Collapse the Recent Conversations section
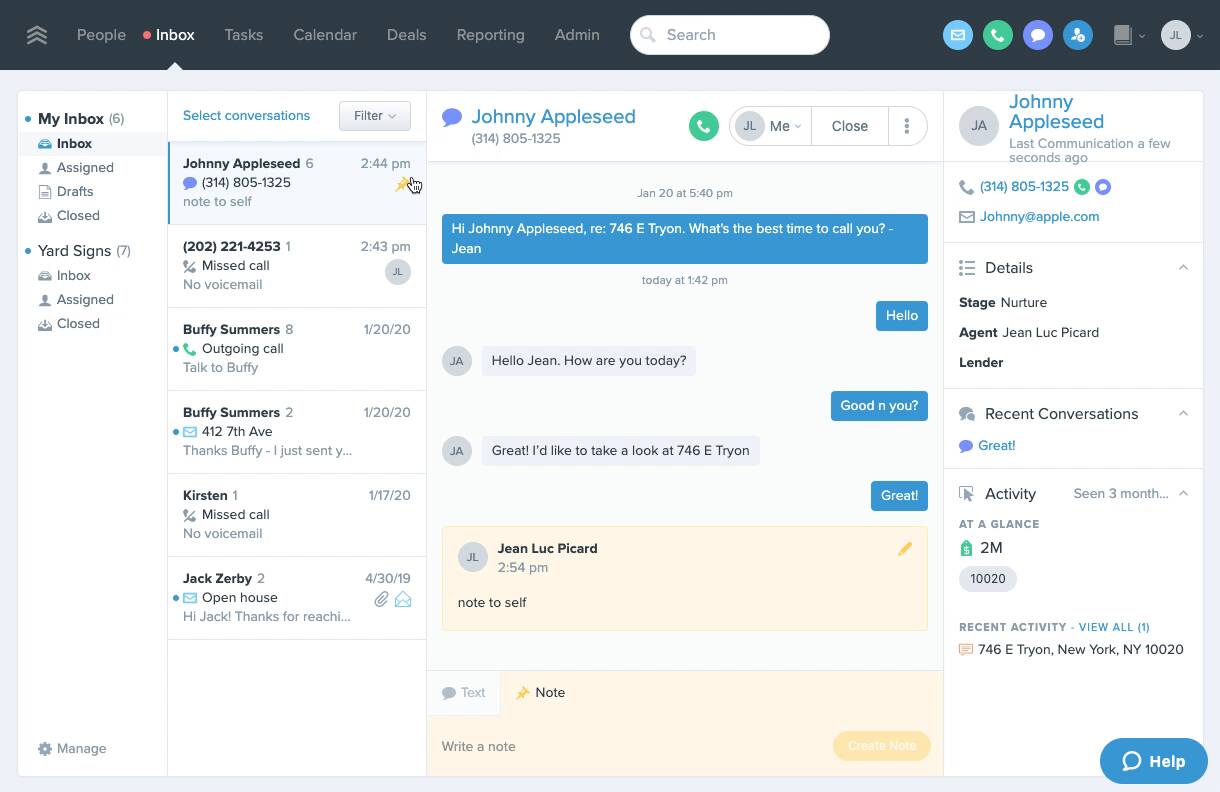This screenshot has height=792, width=1220. coord(1183,414)
